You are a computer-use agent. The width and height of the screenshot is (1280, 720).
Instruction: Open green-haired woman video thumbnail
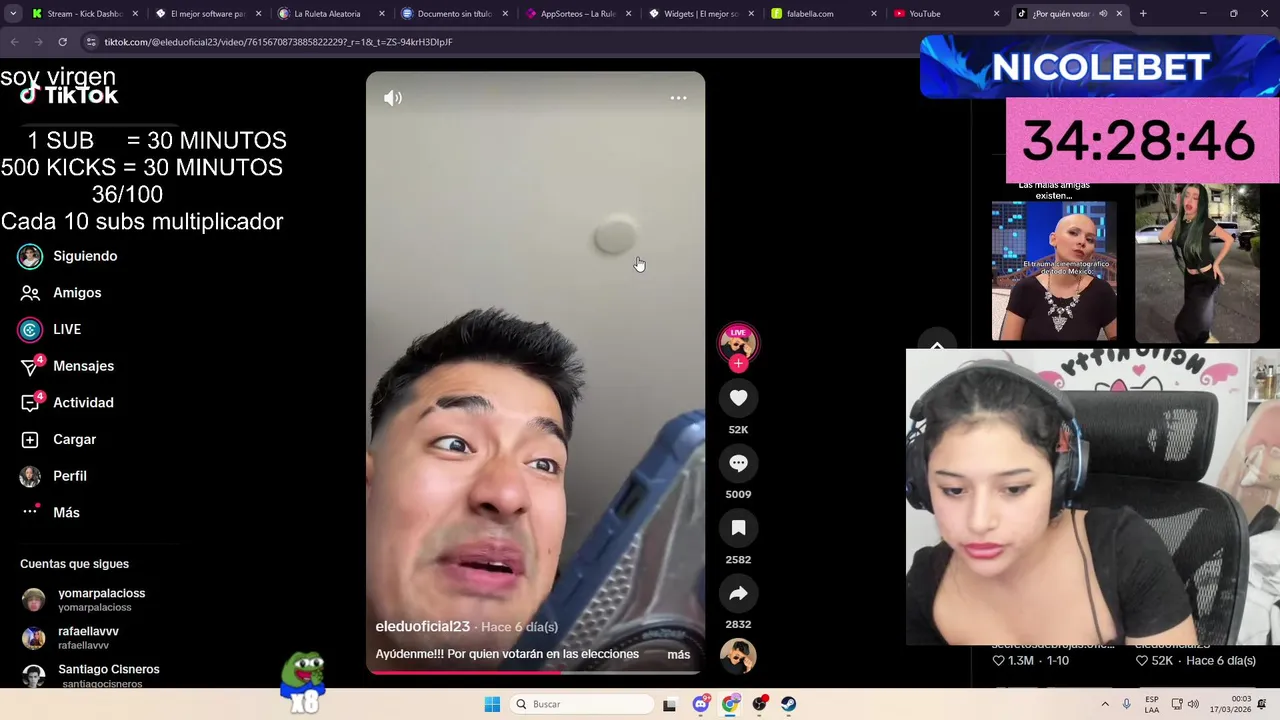click(x=1197, y=263)
